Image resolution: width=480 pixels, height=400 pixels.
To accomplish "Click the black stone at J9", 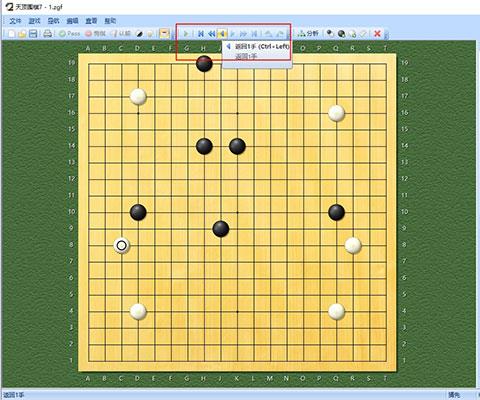I will [221, 229].
